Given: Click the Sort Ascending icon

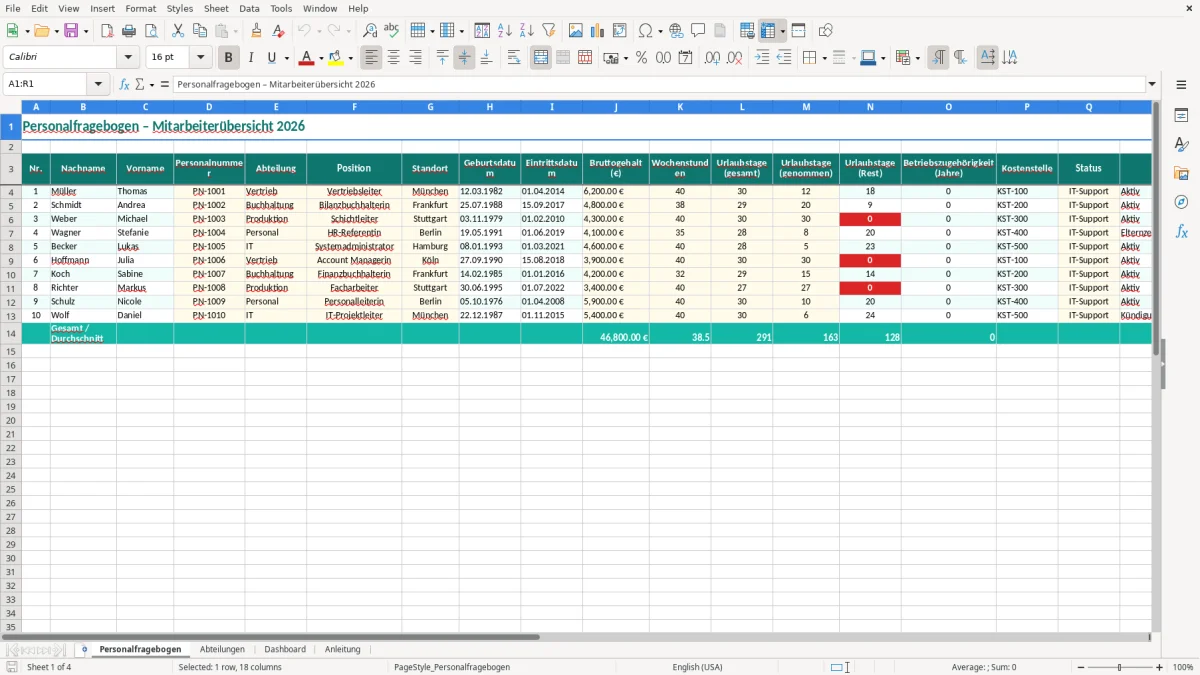Looking at the screenshot, I should pyautogui.click(x=505, y=31).
